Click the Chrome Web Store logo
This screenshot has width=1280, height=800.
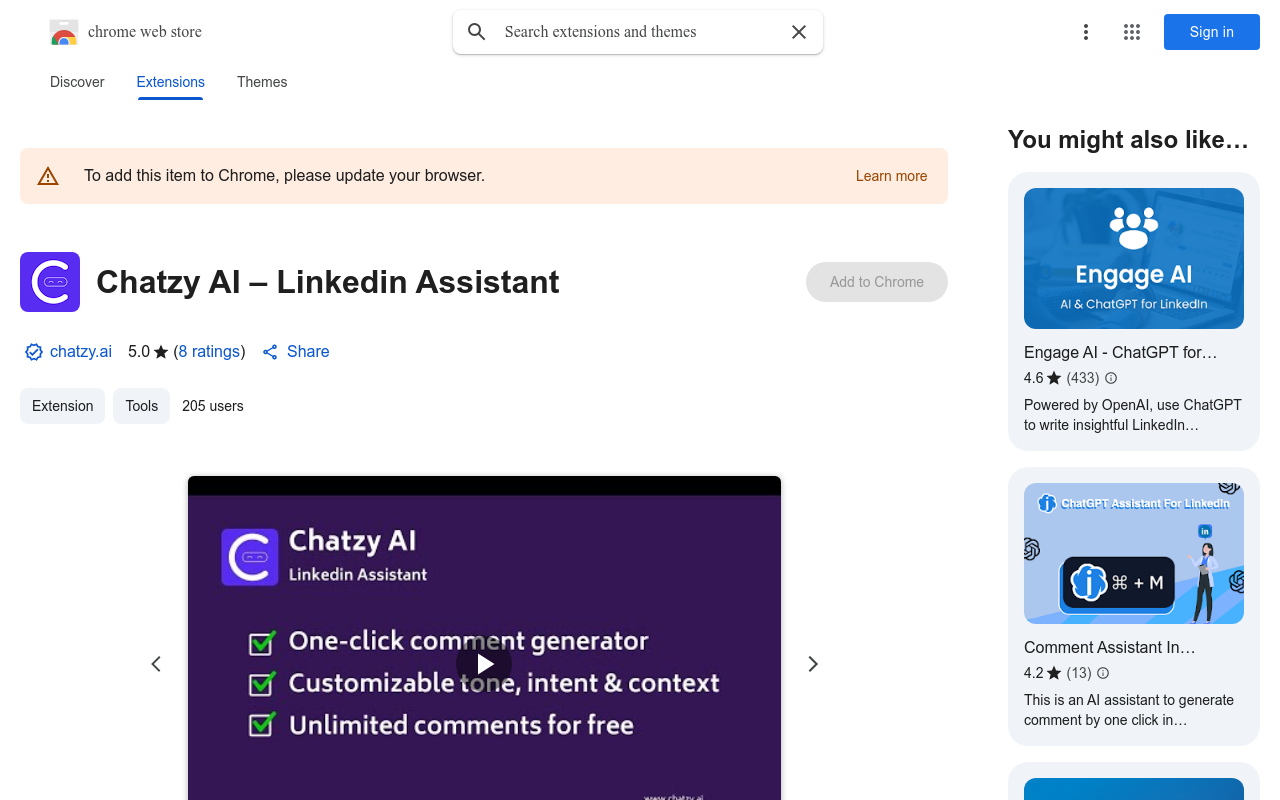click(x=64, y=32)
